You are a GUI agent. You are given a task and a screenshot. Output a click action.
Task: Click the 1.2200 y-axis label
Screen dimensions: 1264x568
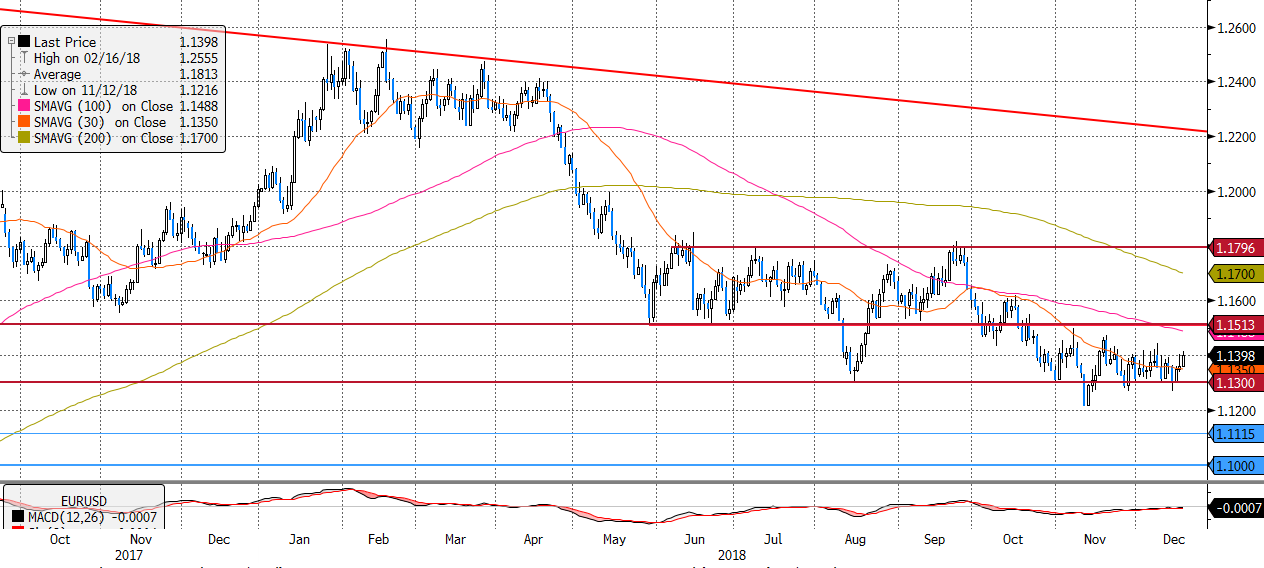1236,137
